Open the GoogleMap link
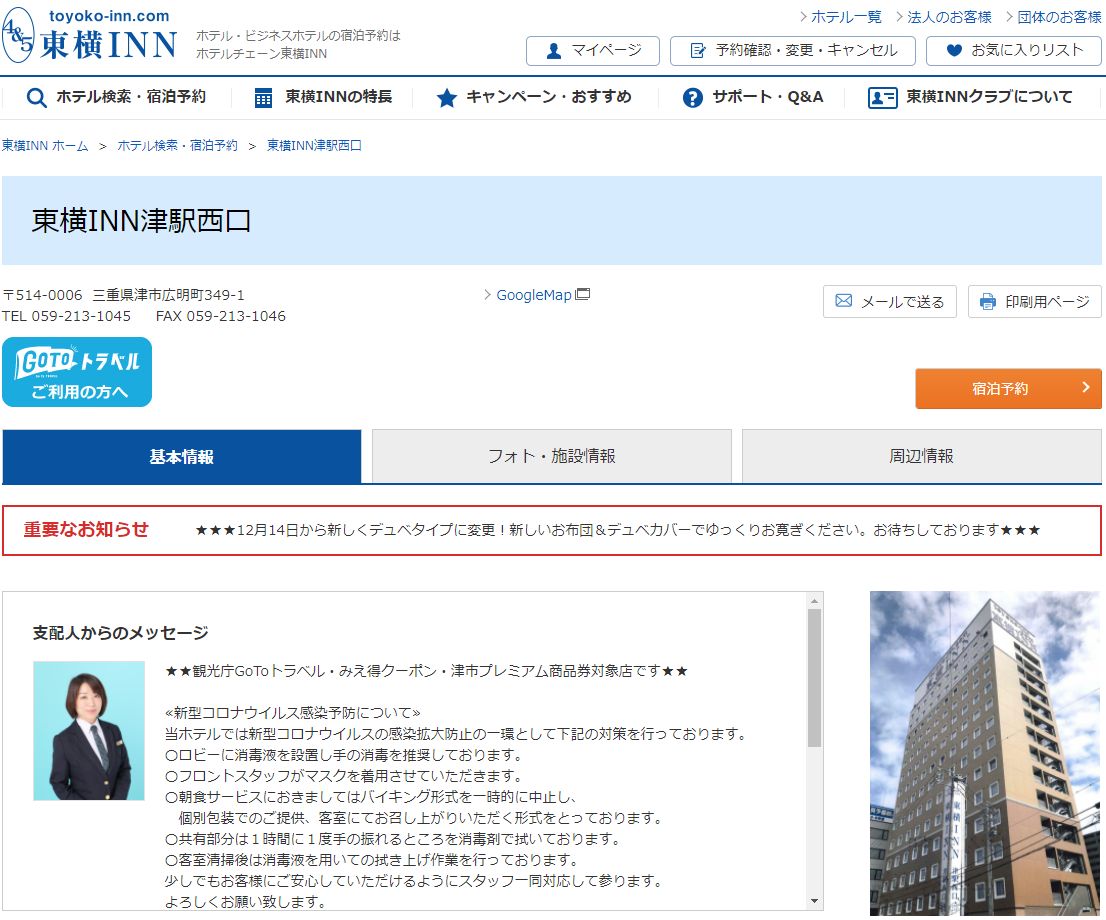The height and width of the screenshot is (920, 1106). pos(533,295)
